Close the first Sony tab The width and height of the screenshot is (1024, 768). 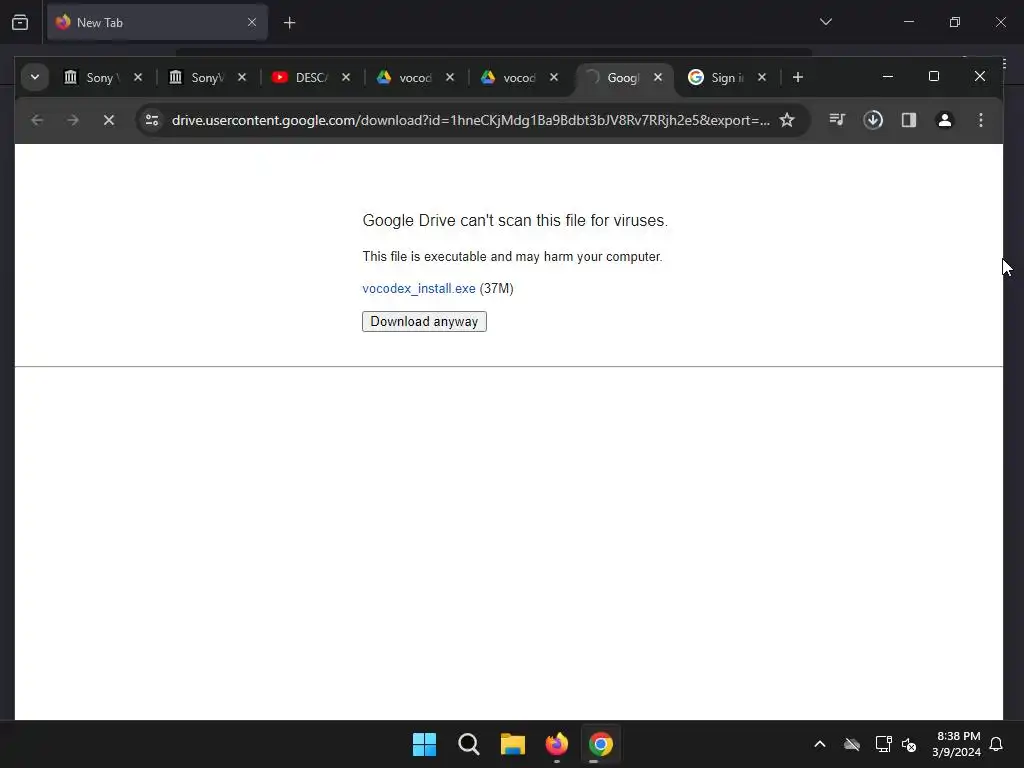click(138, 77)
